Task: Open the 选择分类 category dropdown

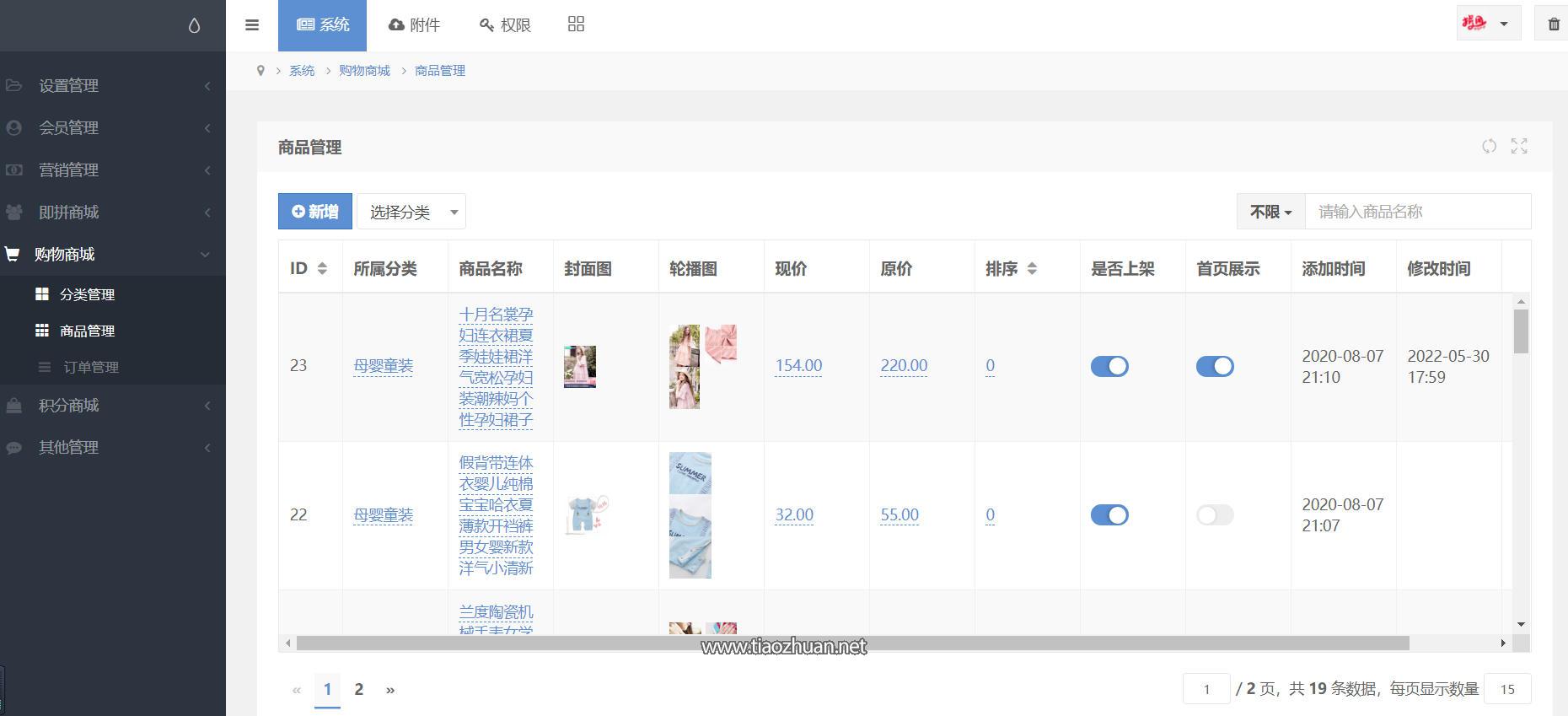Action: [x=411, y=212]
